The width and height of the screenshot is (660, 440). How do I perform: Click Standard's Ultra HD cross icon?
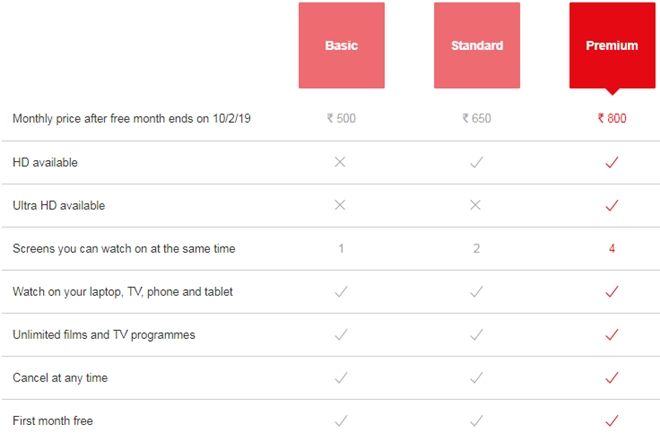click(x=476, y=205)
